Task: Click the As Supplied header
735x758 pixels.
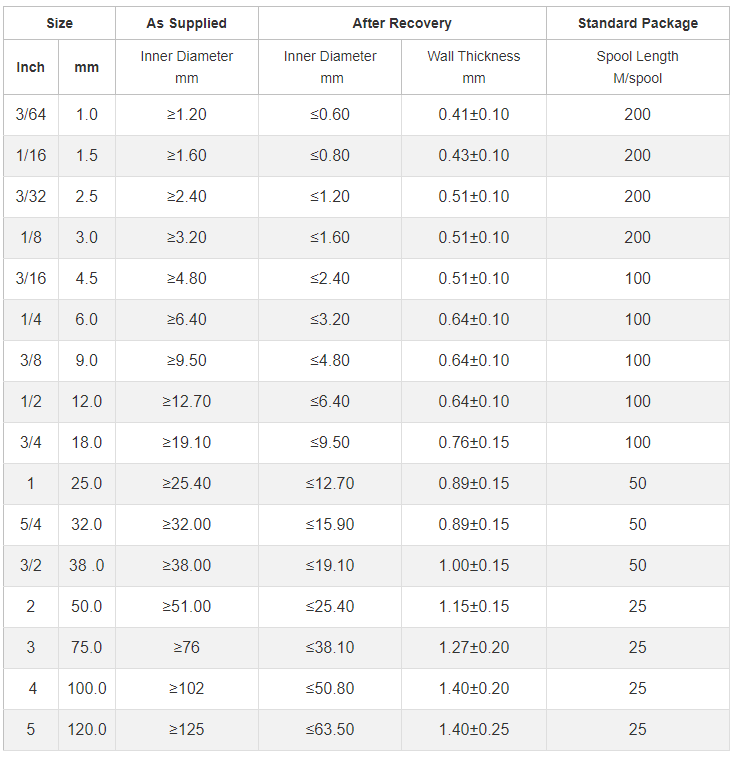Action: [186, 23]
